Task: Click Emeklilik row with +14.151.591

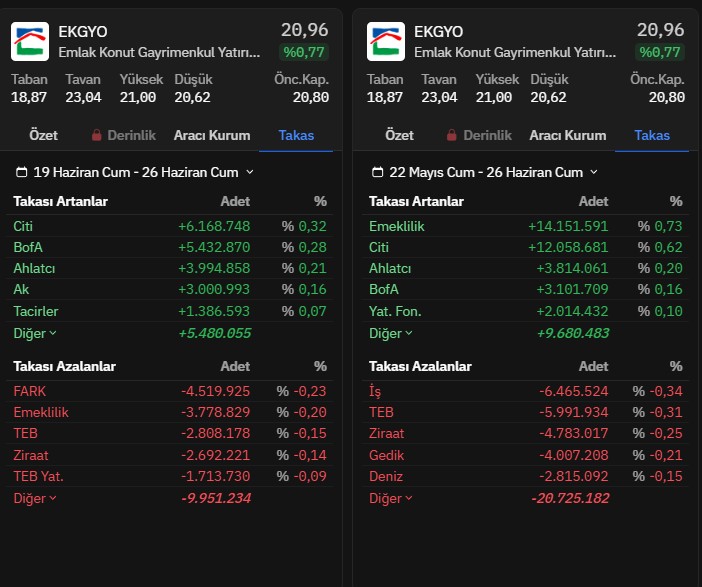Action: [526, 226]
